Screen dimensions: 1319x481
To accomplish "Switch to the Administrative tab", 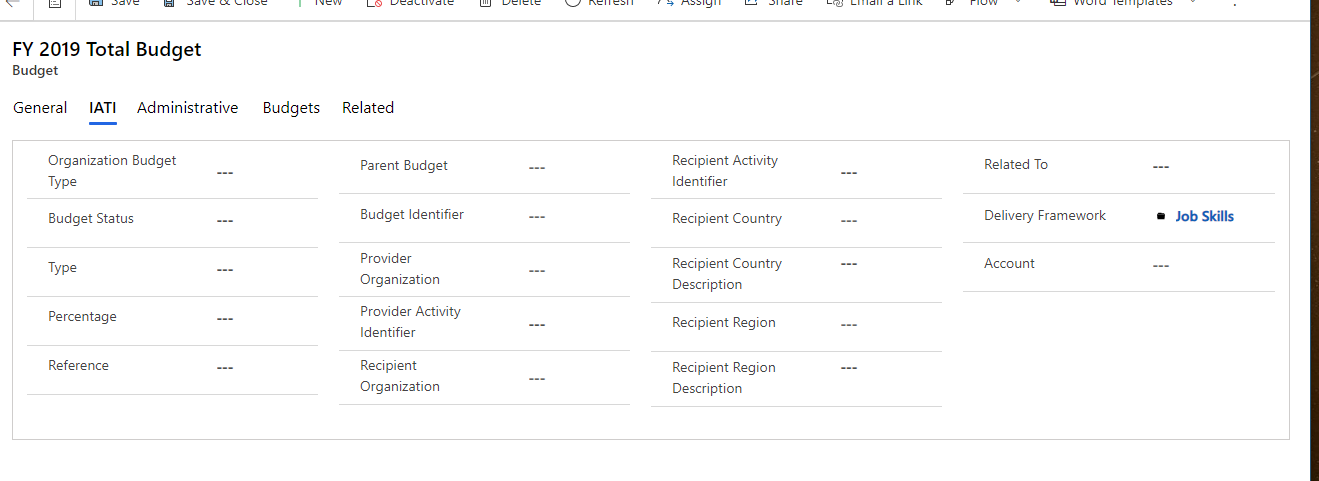I will coord(188,108).
